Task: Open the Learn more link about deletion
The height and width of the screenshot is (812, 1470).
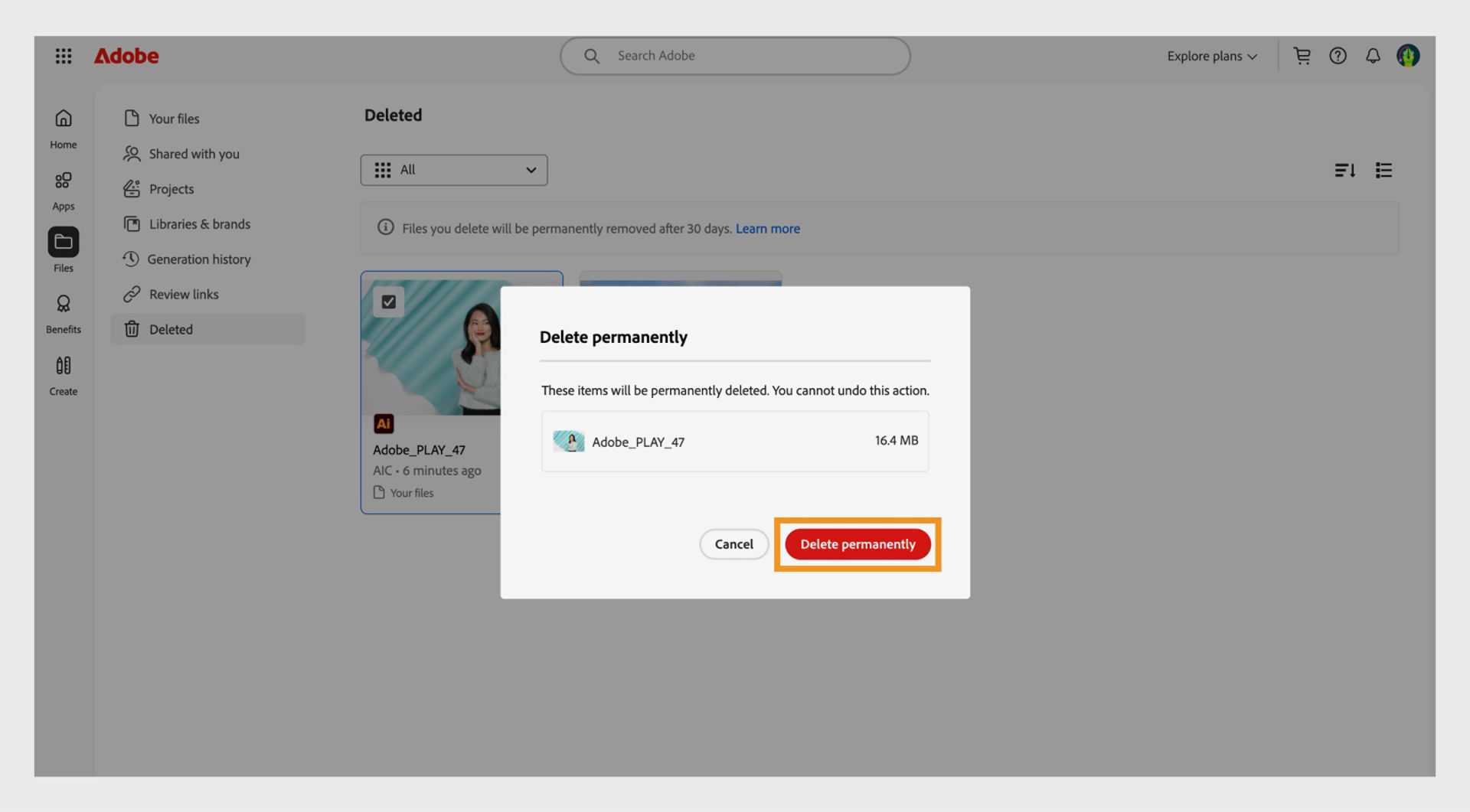Action: (767, 228)
